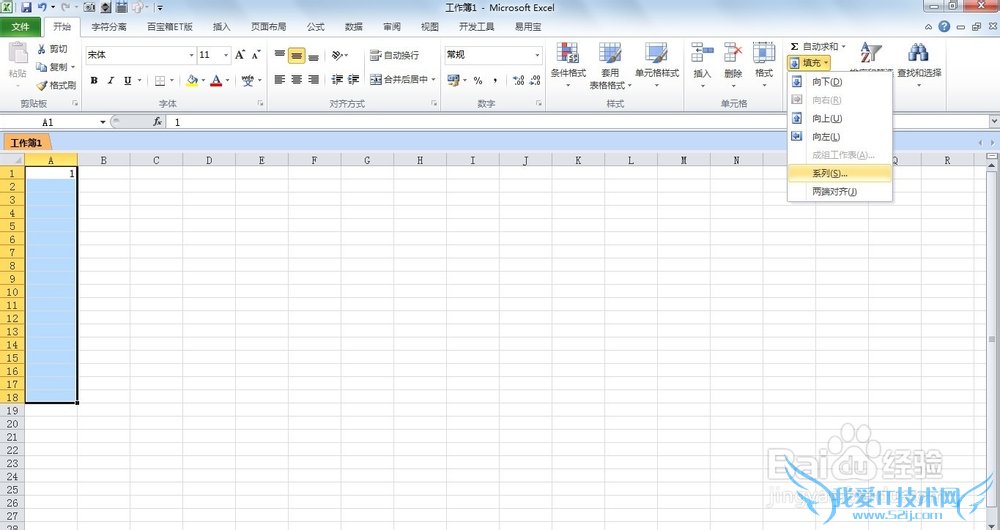Open Cell Styles (单元格样式) menu
This screenshot has height=530, width=1000.
tap(656, 65)
